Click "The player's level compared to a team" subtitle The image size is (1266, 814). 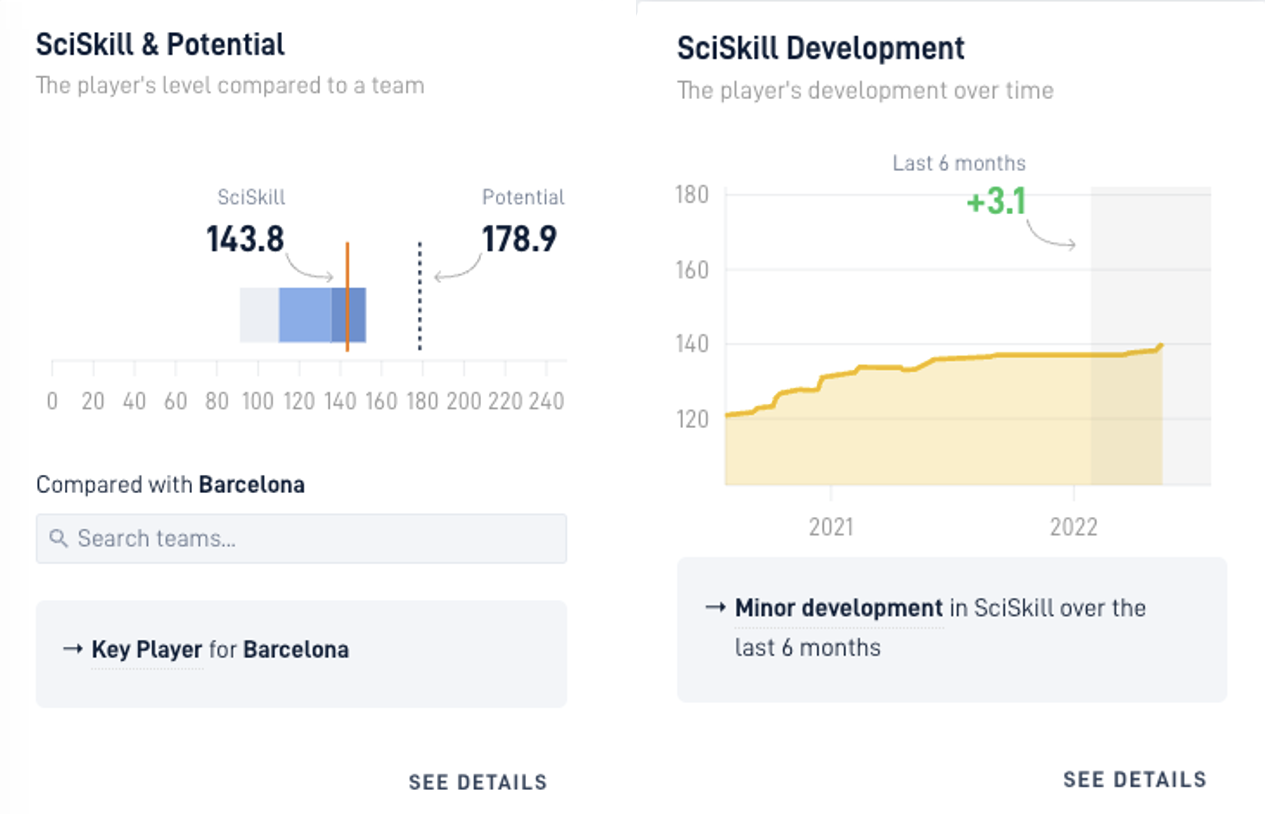click(230, 86)
